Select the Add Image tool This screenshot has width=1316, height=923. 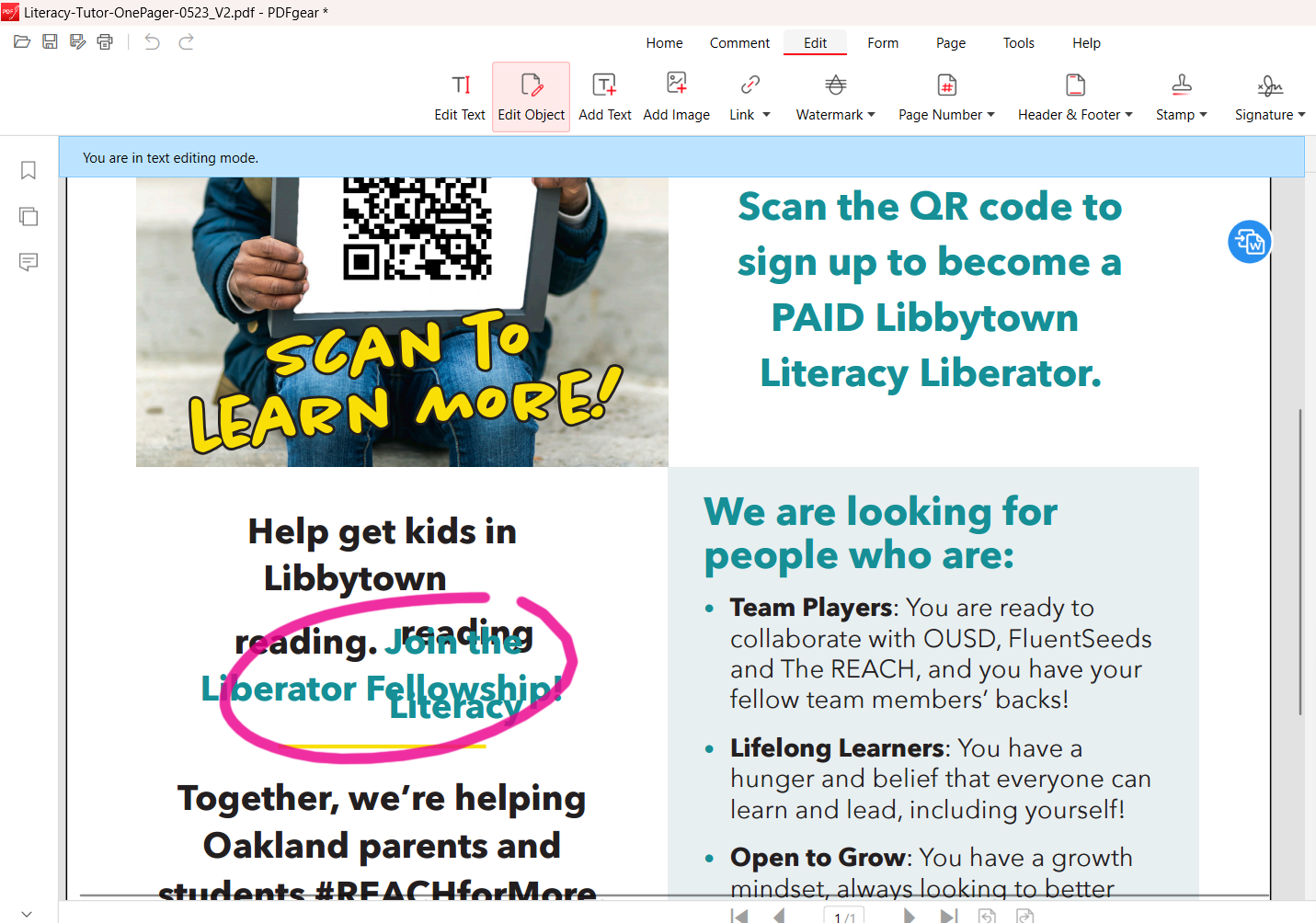click(x=677, y=97)
